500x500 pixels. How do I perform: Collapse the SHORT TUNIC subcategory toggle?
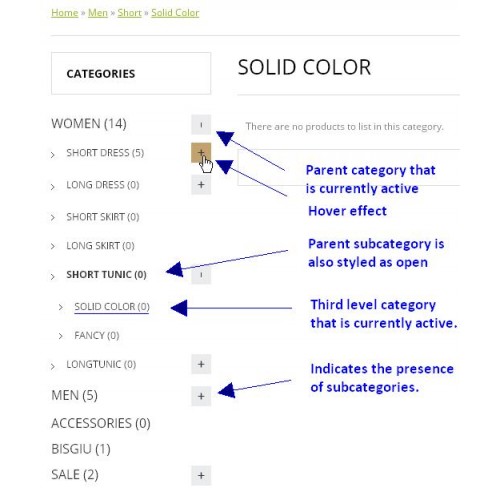point(201,275)
